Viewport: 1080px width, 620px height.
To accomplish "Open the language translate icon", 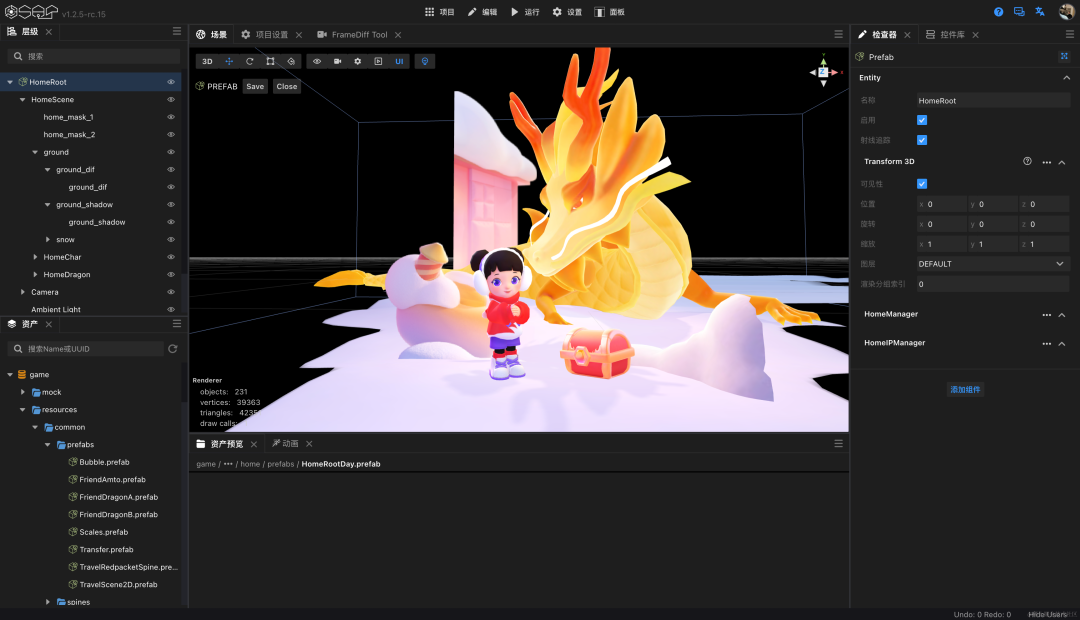I will (x=1040, y=12).
